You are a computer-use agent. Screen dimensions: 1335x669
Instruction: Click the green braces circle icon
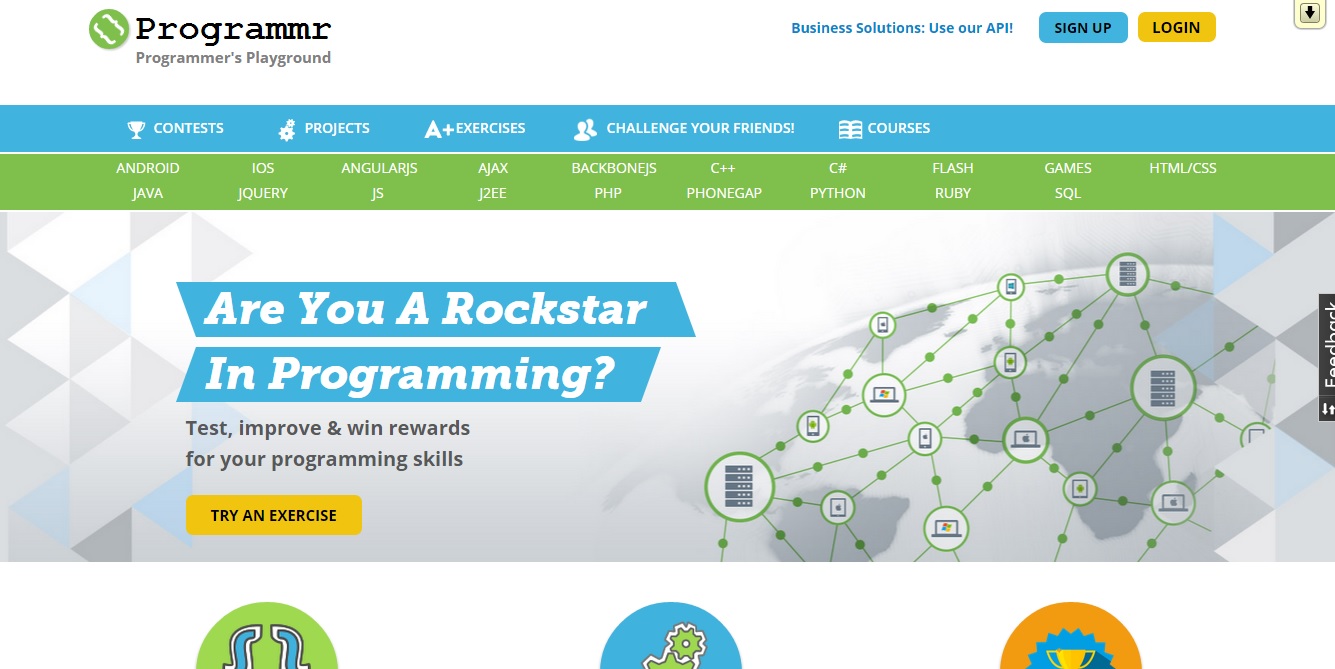point(267,638)
